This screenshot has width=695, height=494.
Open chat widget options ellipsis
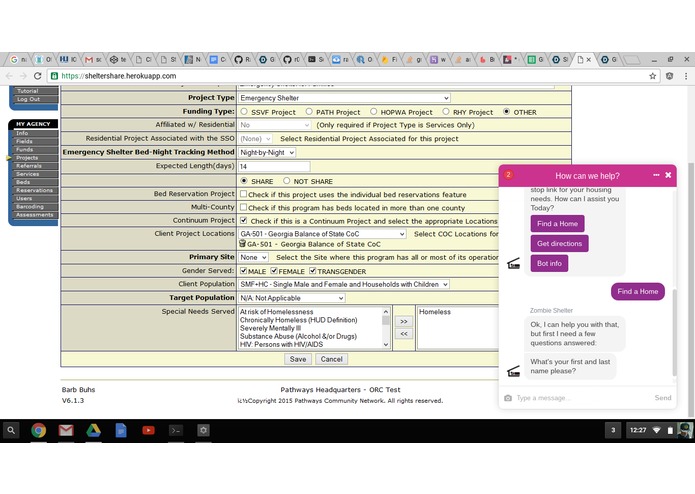pos(656,175)
